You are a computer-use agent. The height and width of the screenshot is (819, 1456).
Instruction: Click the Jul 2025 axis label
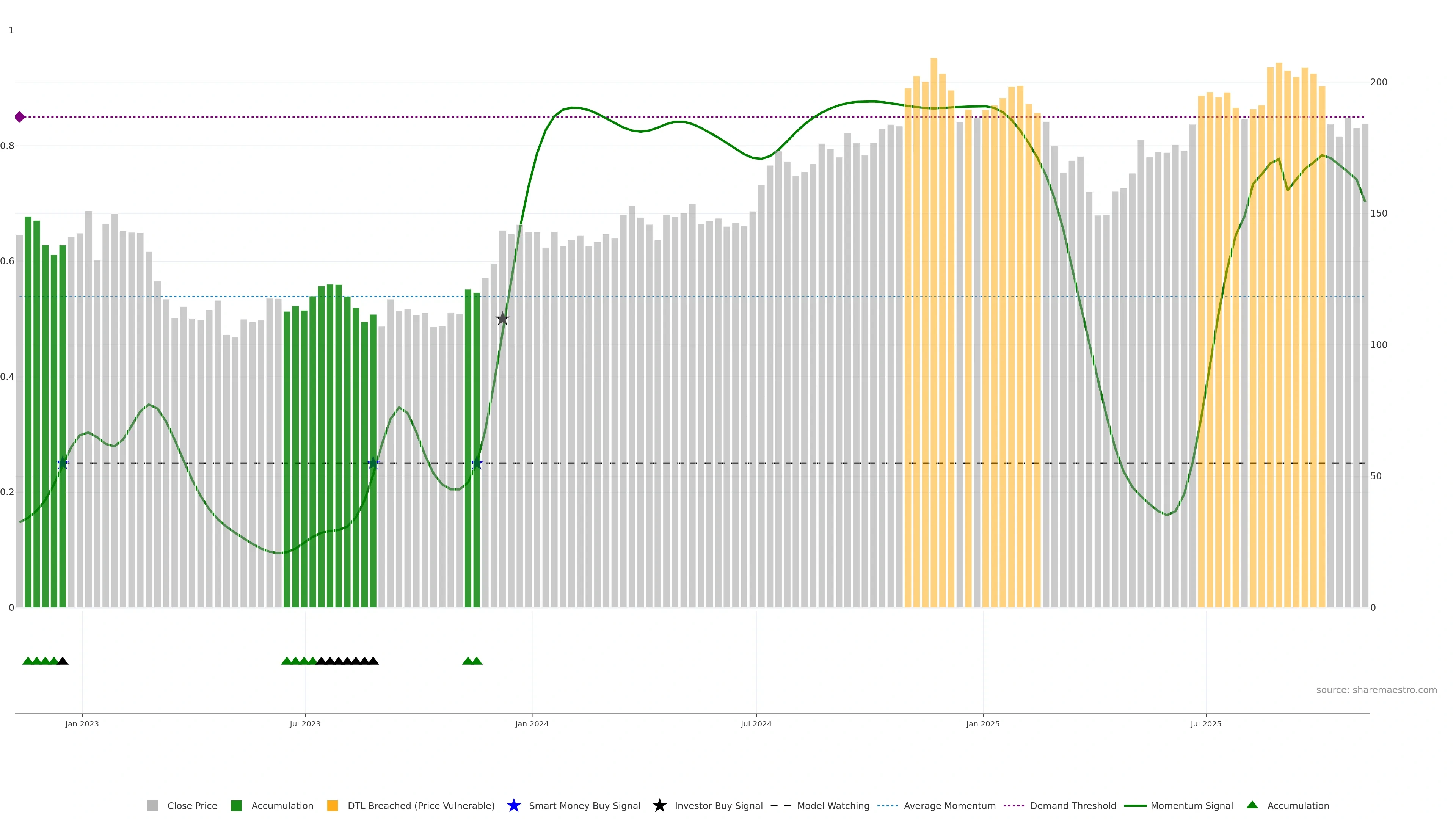tap(1206, 723)
